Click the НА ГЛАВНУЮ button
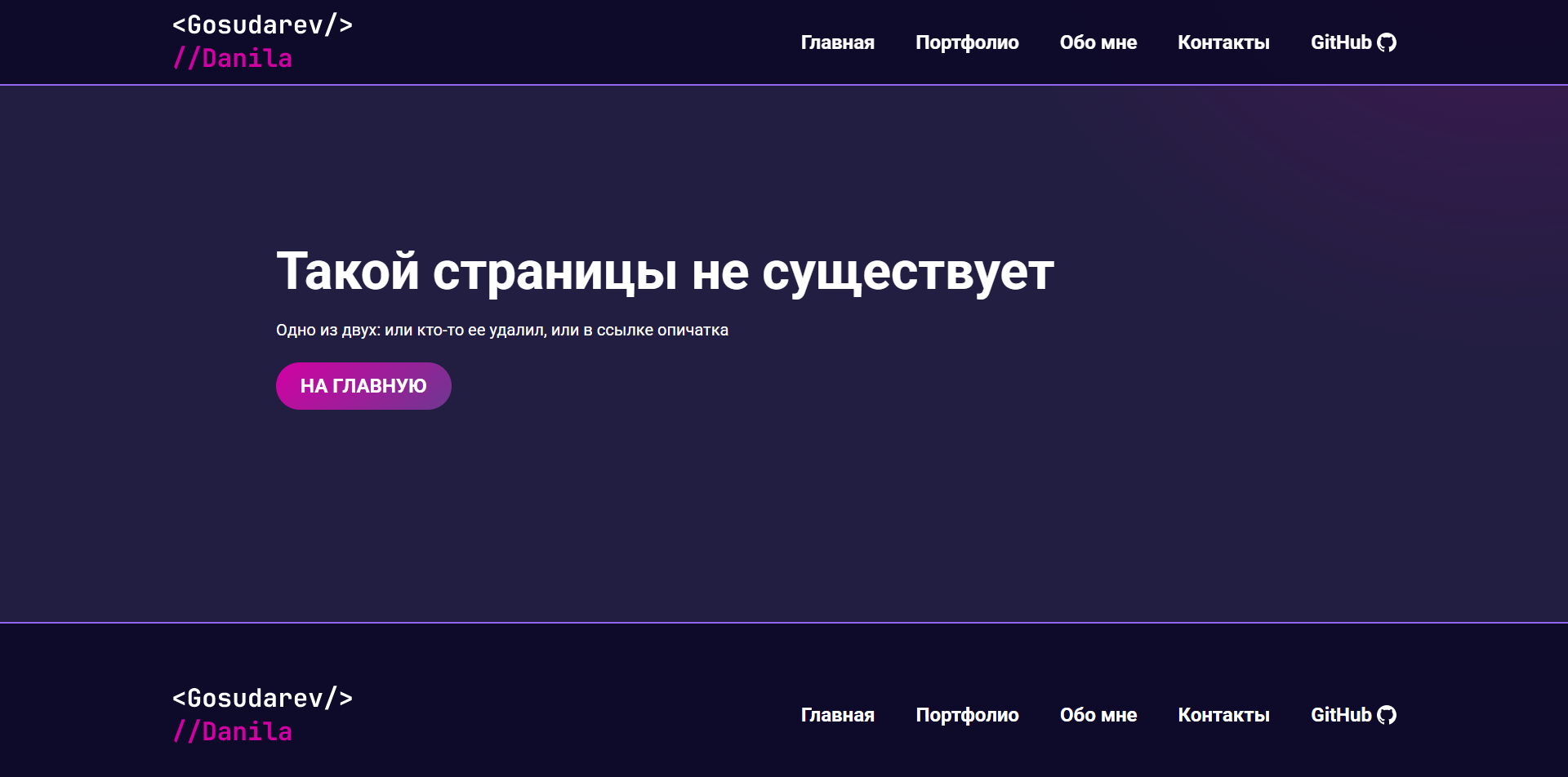Viewport: 1568px width, 777px height. coord(363,385)
